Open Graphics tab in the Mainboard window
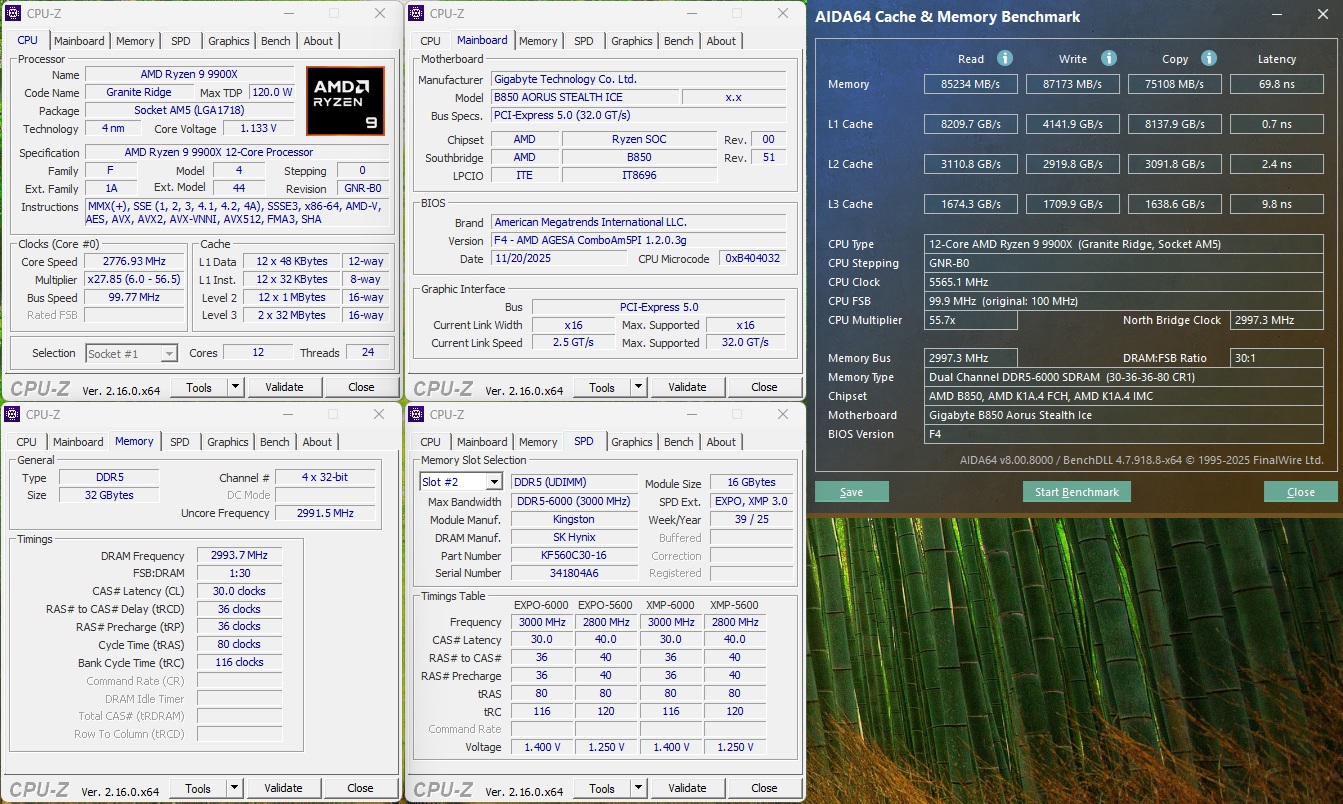The height and width of the screenshot is (804, 1343). pyautogui.click(x=631, y=41)
